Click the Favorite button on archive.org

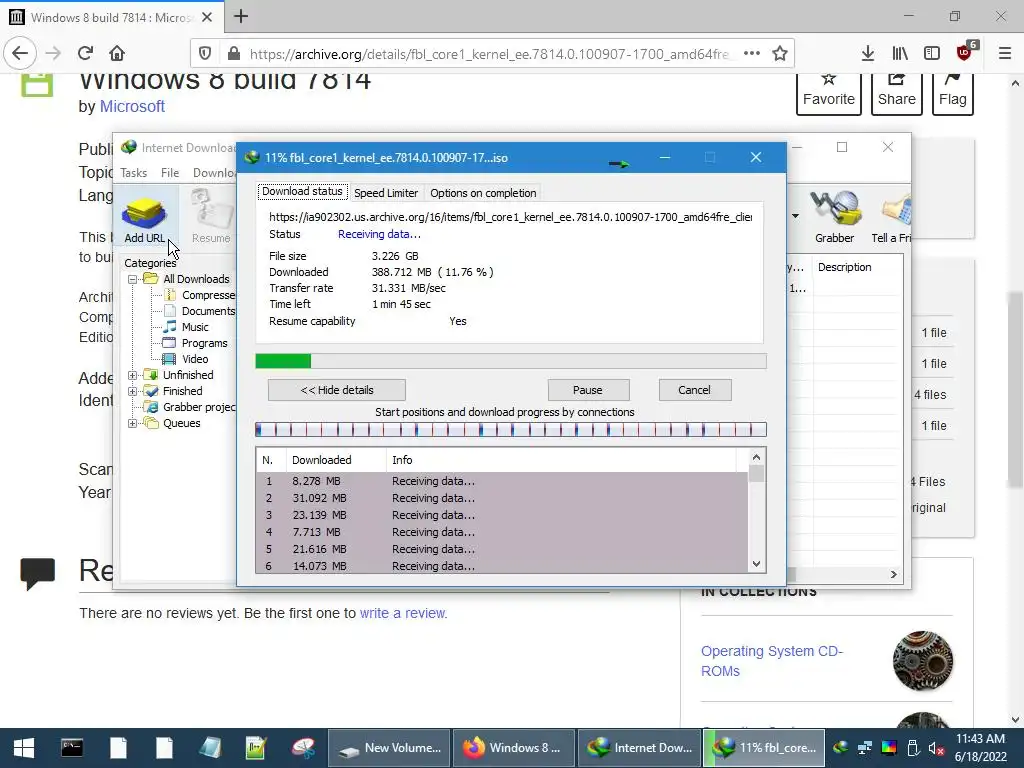pos(829,93)
